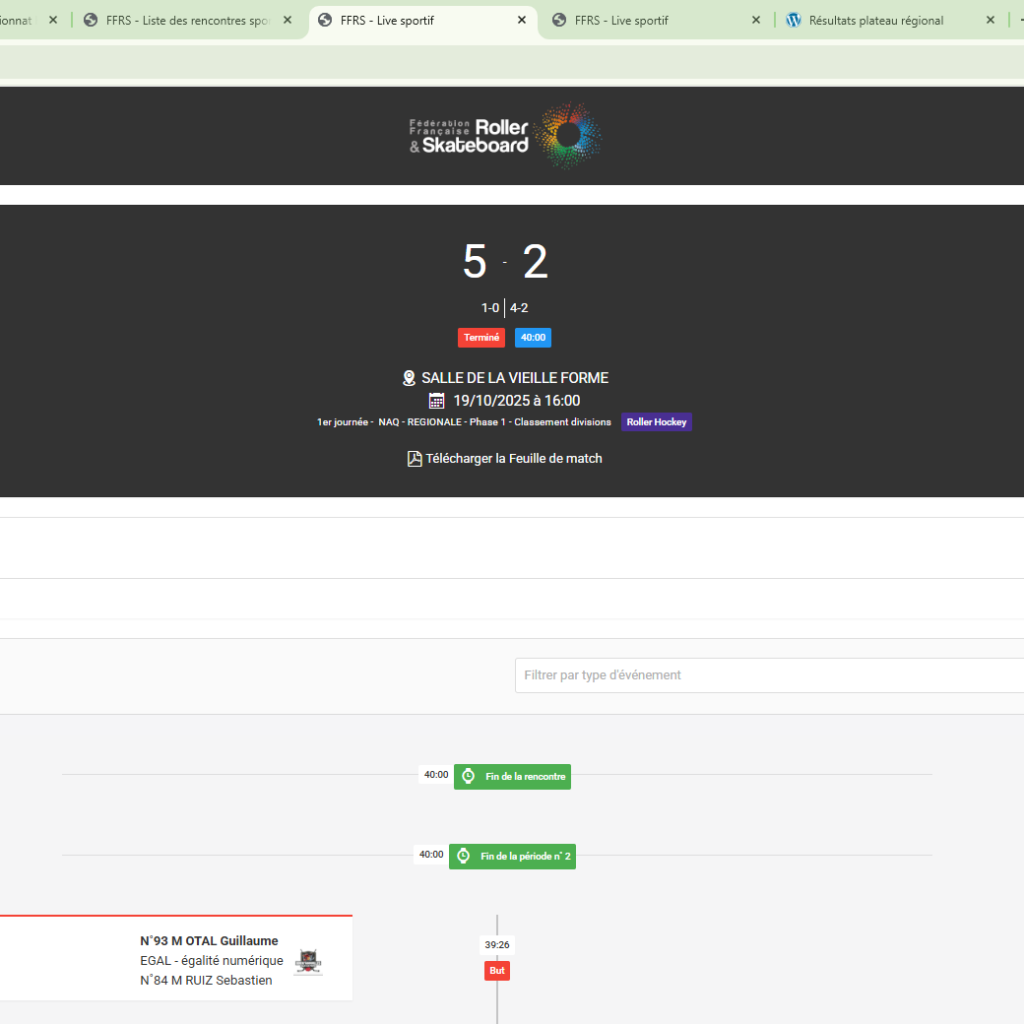Close the Résultats plateau régional tab

pos(990,20)
